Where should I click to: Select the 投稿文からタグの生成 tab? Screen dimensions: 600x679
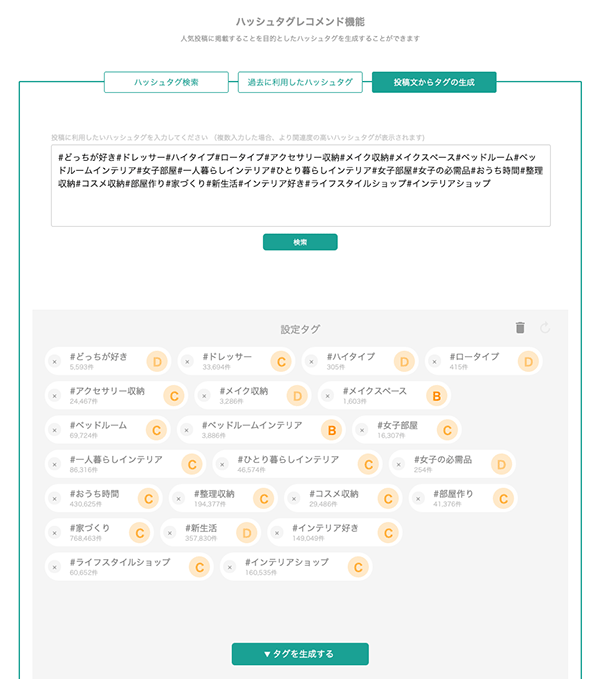tap(433, 82)
